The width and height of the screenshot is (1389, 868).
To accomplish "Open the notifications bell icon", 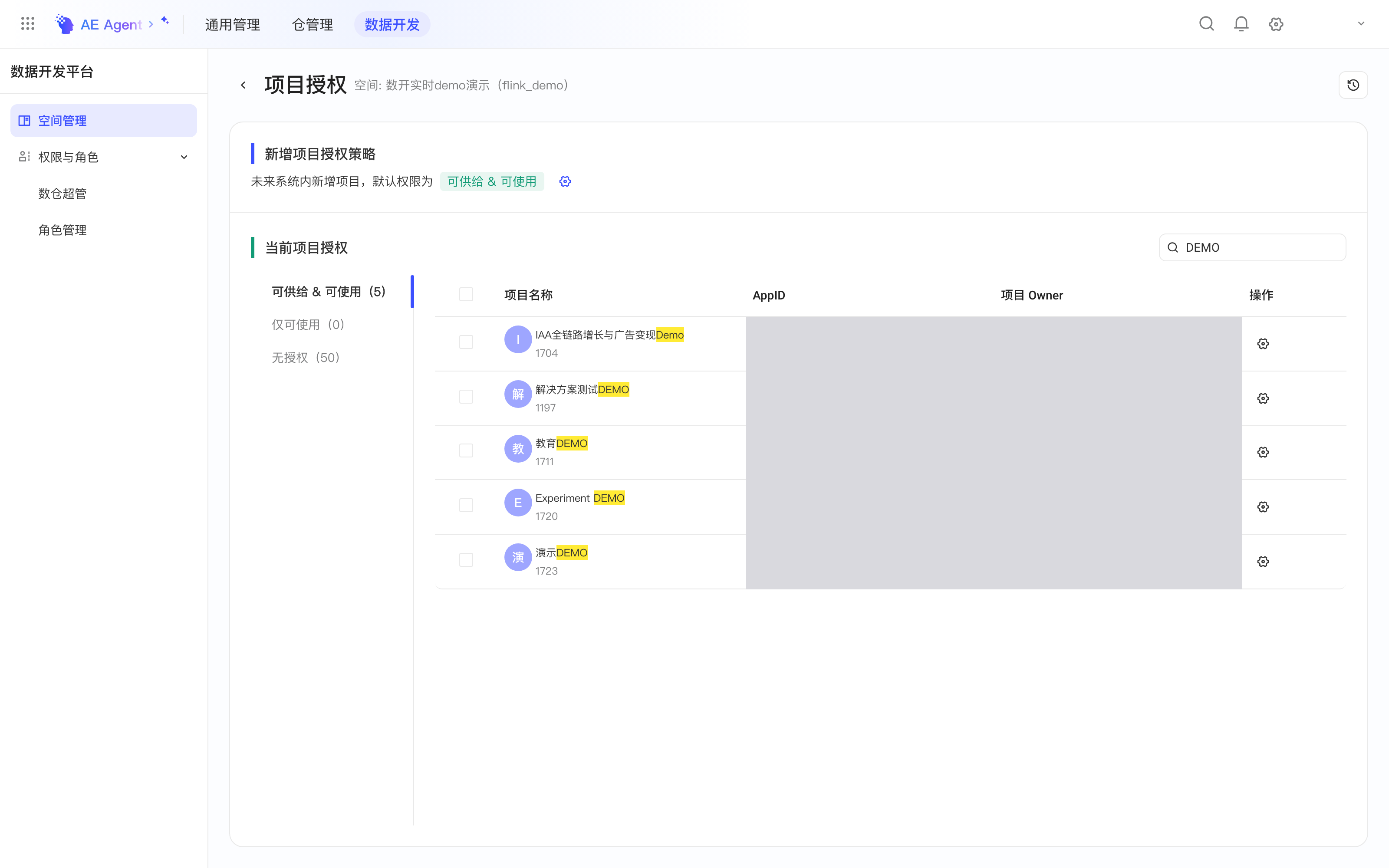I will tap(1241, 23).
